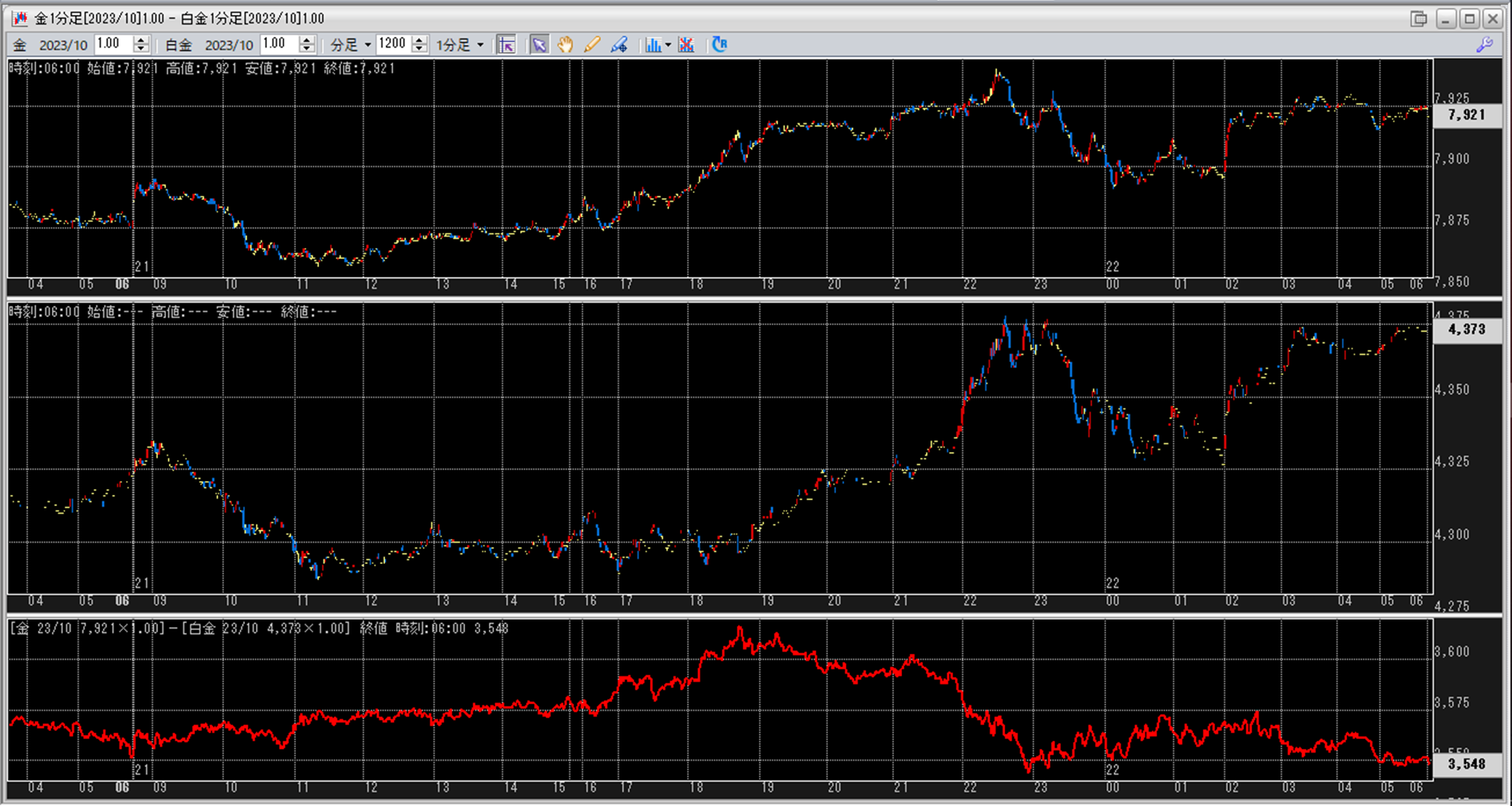Click the window restore-down cascade button
This screenshot has height=806, width=1512.
coord(1419,19)
